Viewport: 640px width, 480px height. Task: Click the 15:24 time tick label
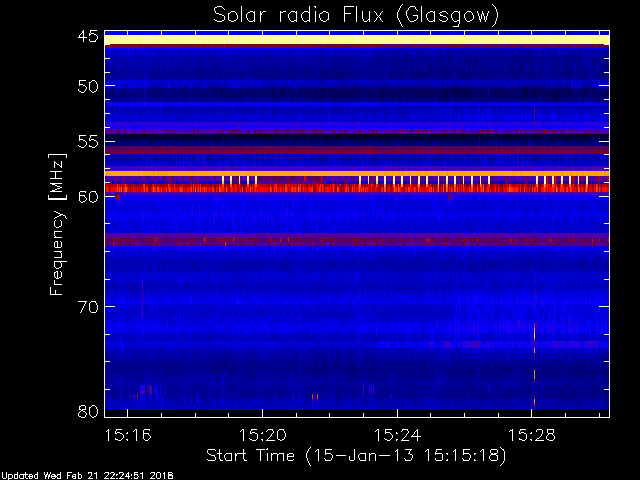[x=397, y=435]
